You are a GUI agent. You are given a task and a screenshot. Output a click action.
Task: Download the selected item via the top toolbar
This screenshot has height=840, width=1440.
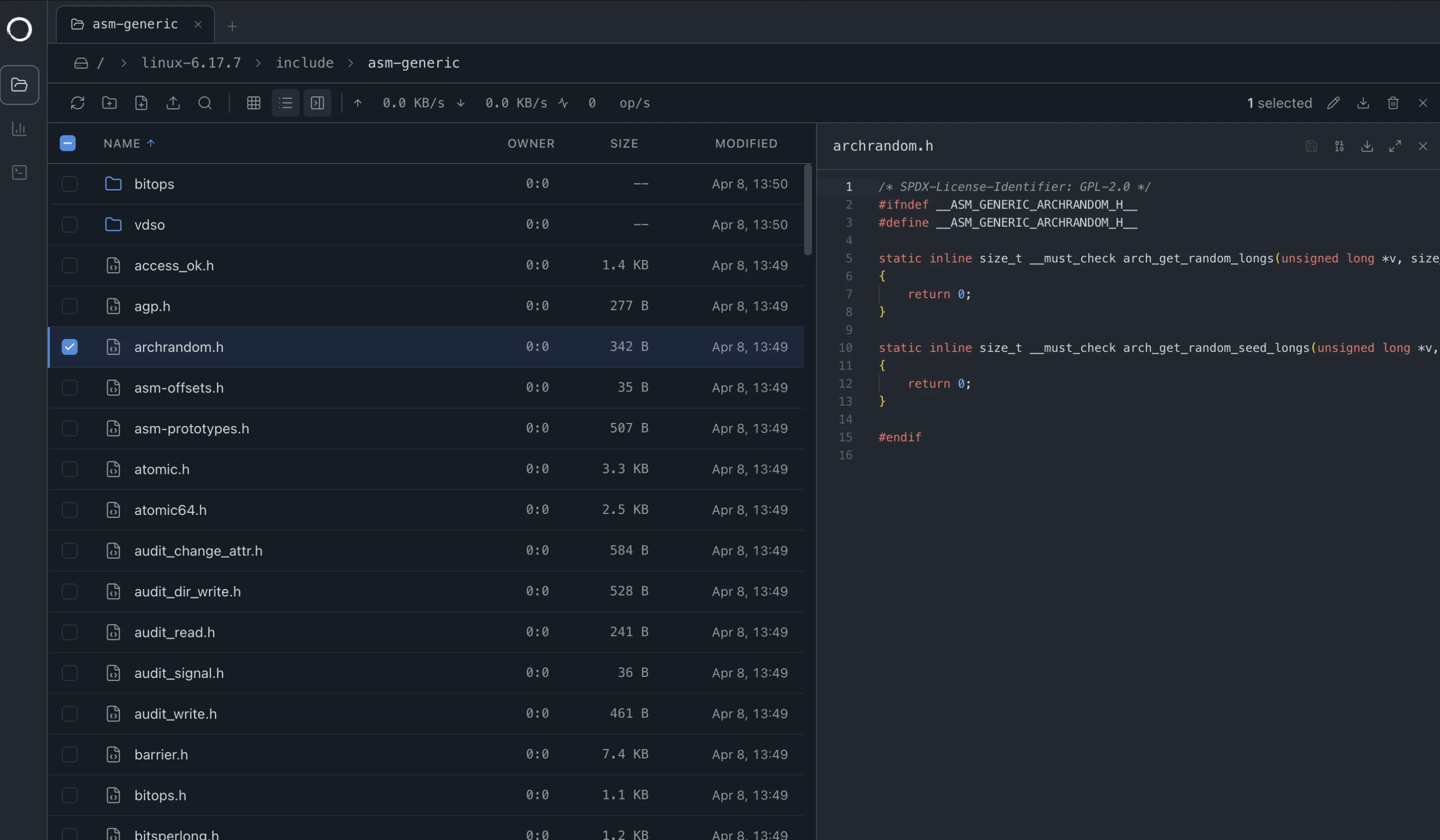point(1363,103)
